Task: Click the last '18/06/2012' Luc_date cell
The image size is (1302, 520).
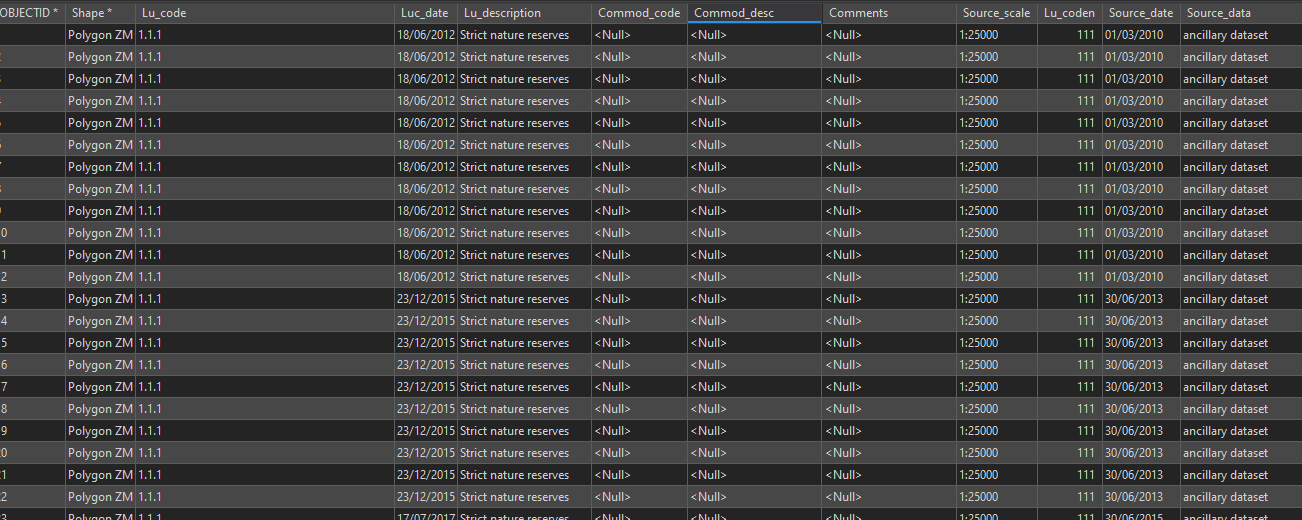Action: pos(426,277)
